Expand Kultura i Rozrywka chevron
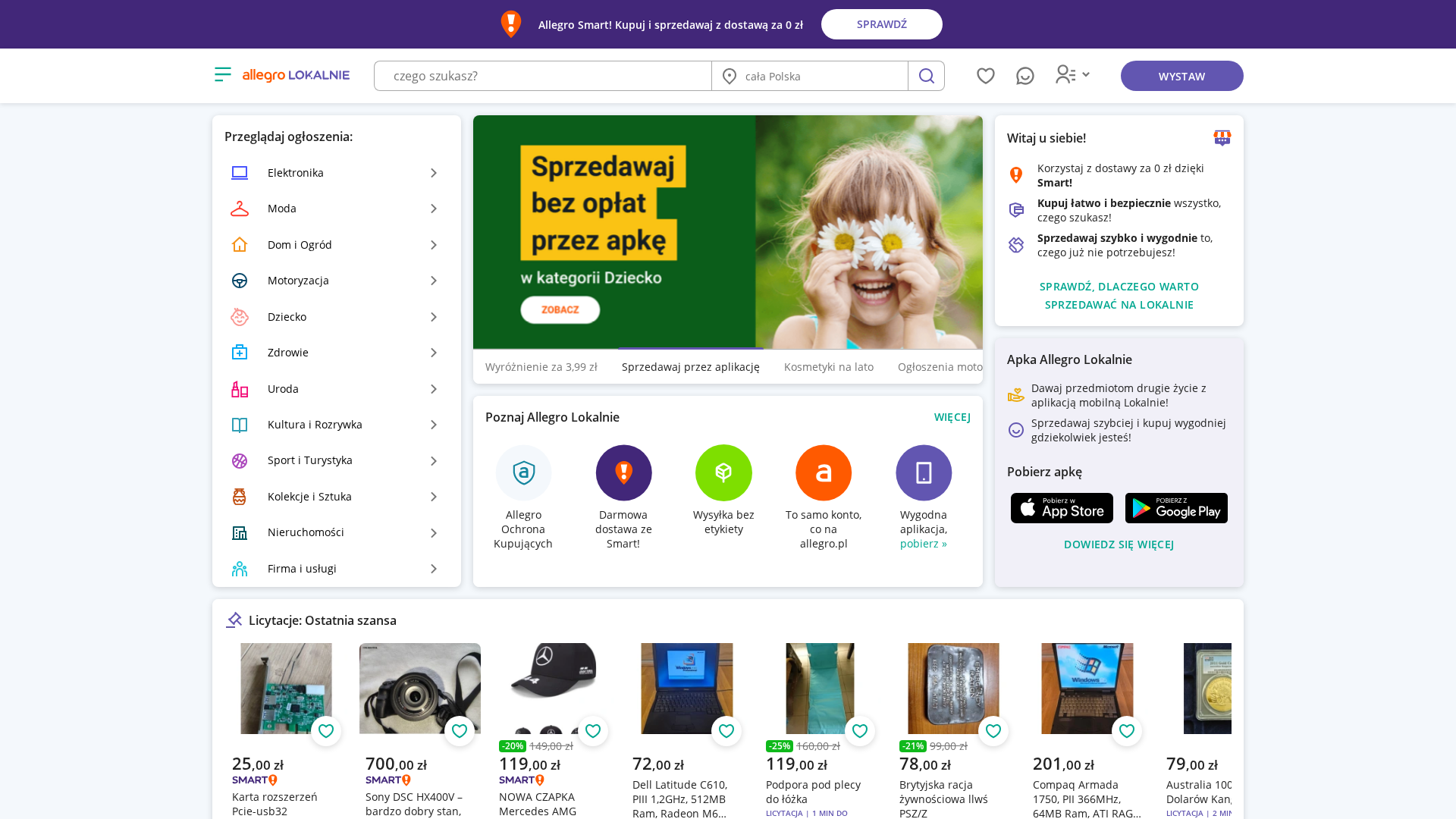This screenshot has width=1456, height=819. [x=434, y=425]
